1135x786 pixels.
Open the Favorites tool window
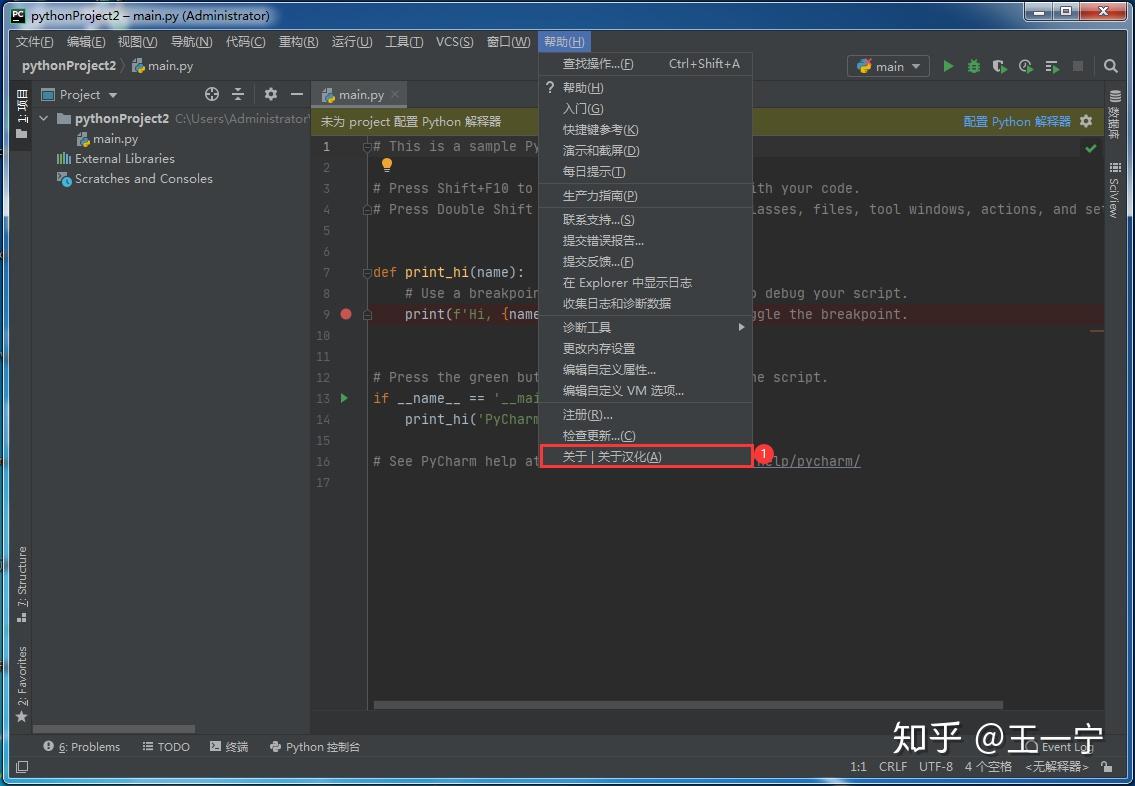[22, 684]
